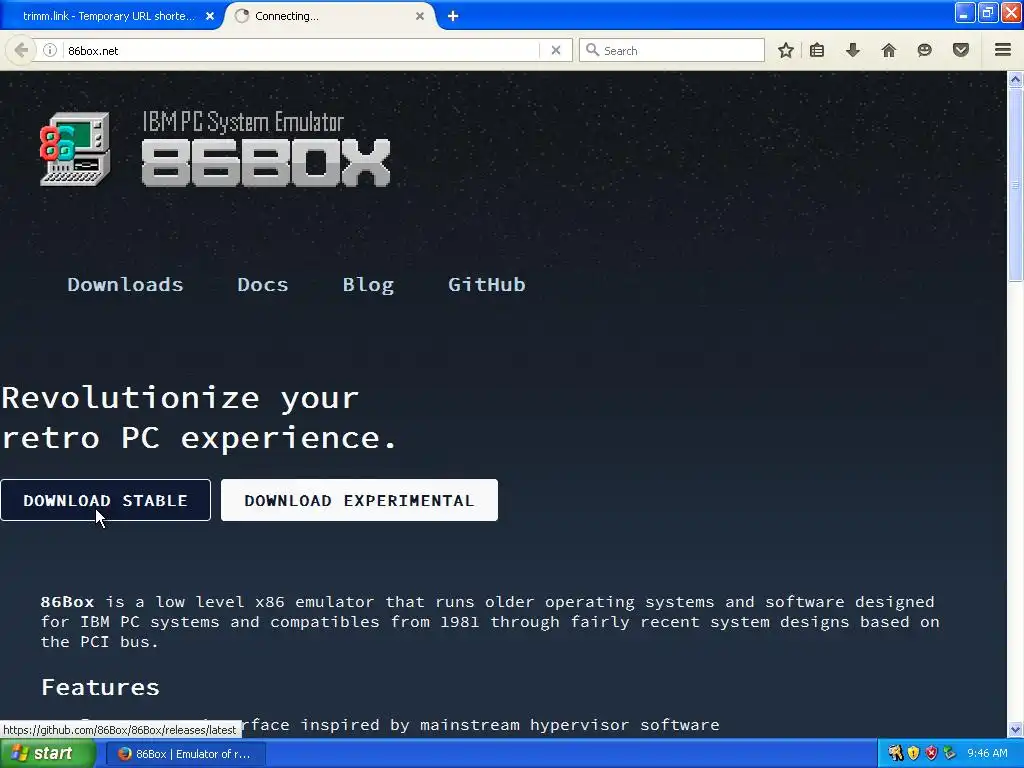Open the Docs navigation link
This screenshot has width=1024, height=768.
coord(263,285)
